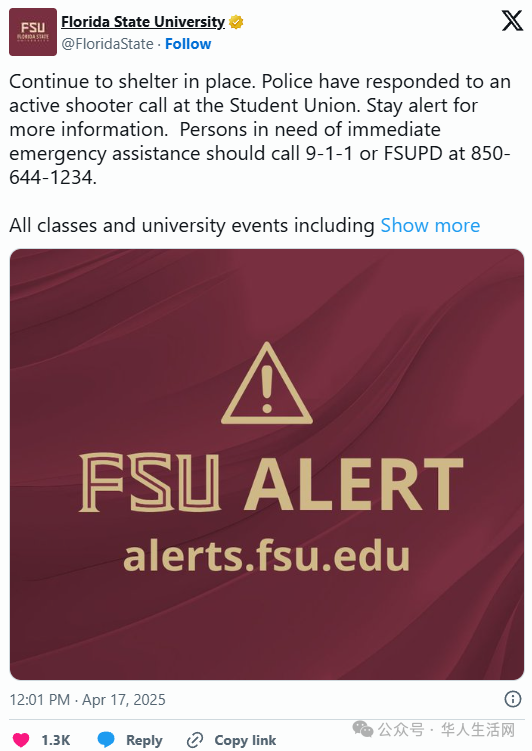Click the 1.3K likes count
Image resolution: width=532 pixels, height=751 pixels.
tap(56, 740)
